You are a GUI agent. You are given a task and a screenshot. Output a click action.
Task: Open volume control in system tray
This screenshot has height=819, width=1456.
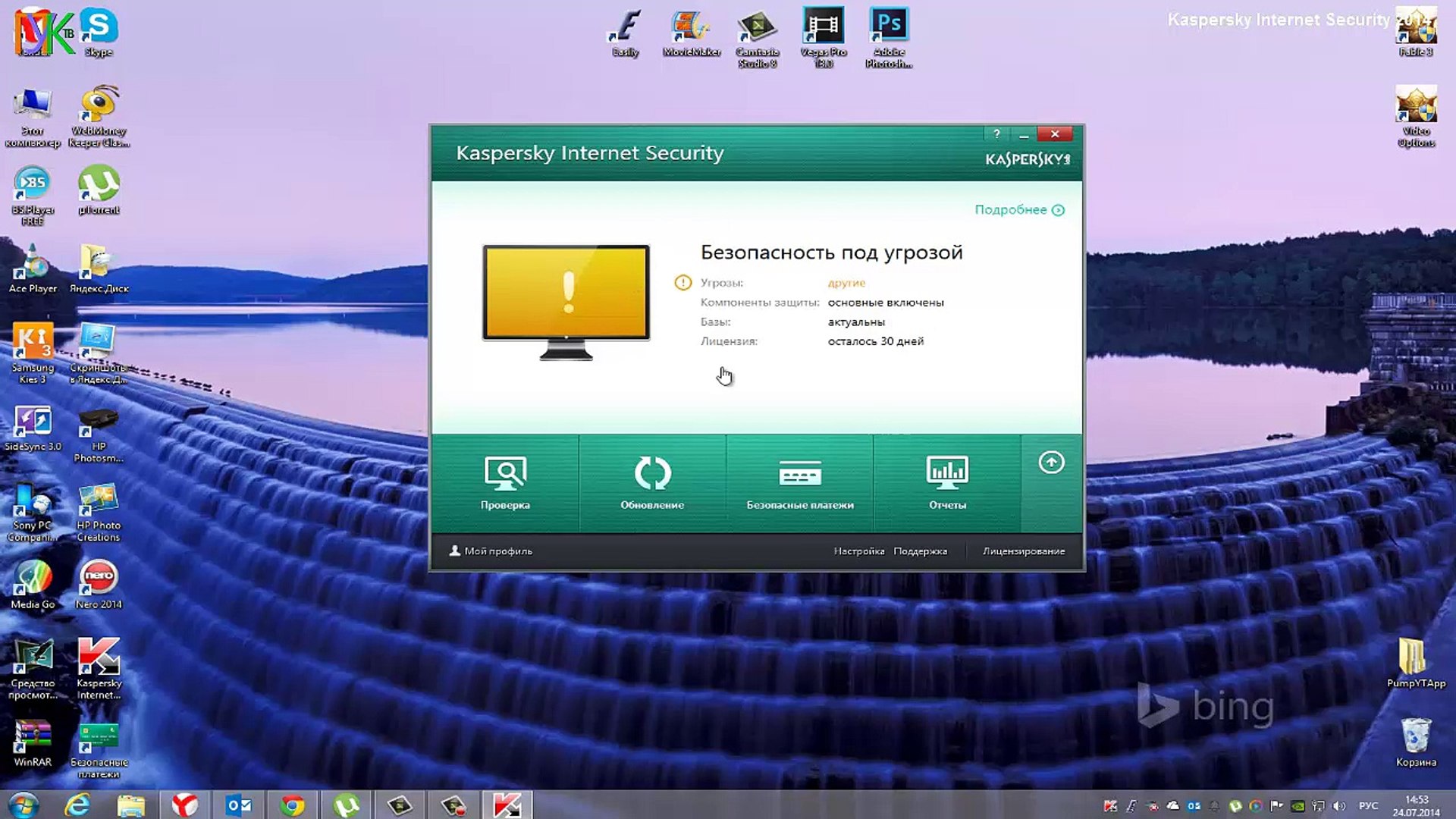tap(1339, 806)
